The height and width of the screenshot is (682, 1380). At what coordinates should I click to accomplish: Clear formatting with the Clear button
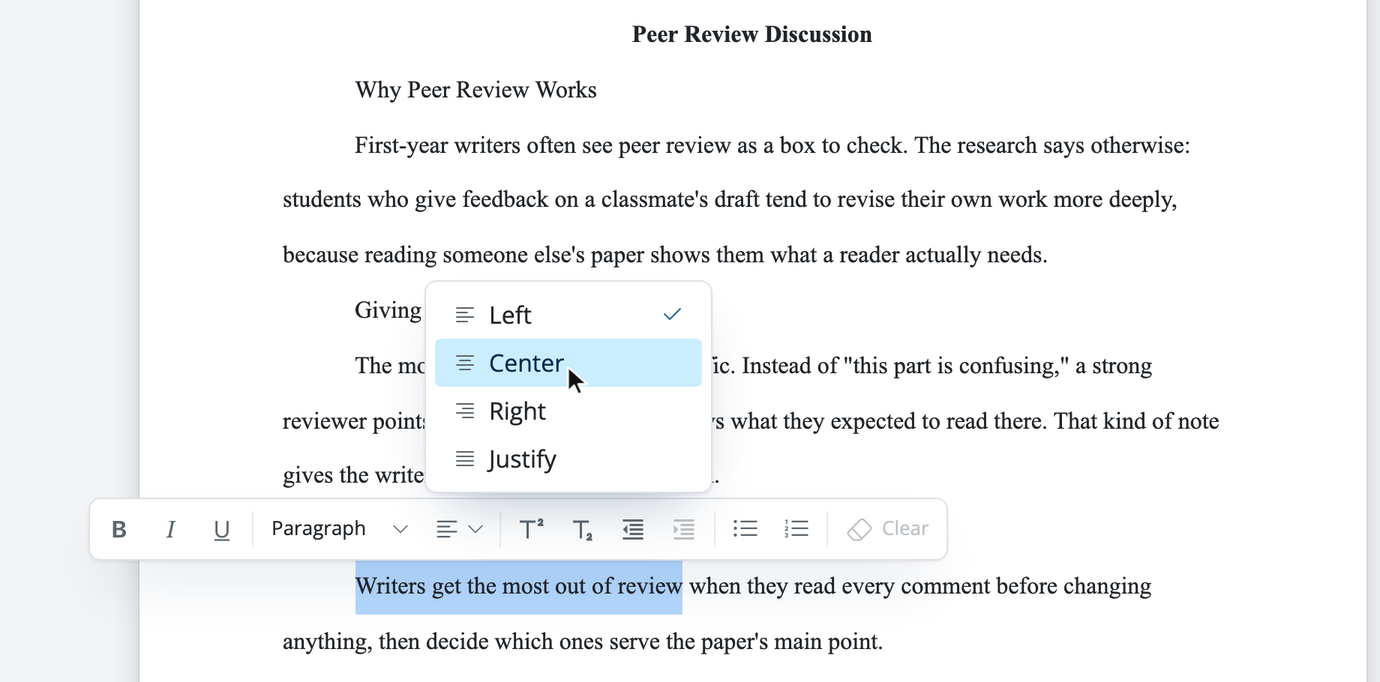[888, 529]
